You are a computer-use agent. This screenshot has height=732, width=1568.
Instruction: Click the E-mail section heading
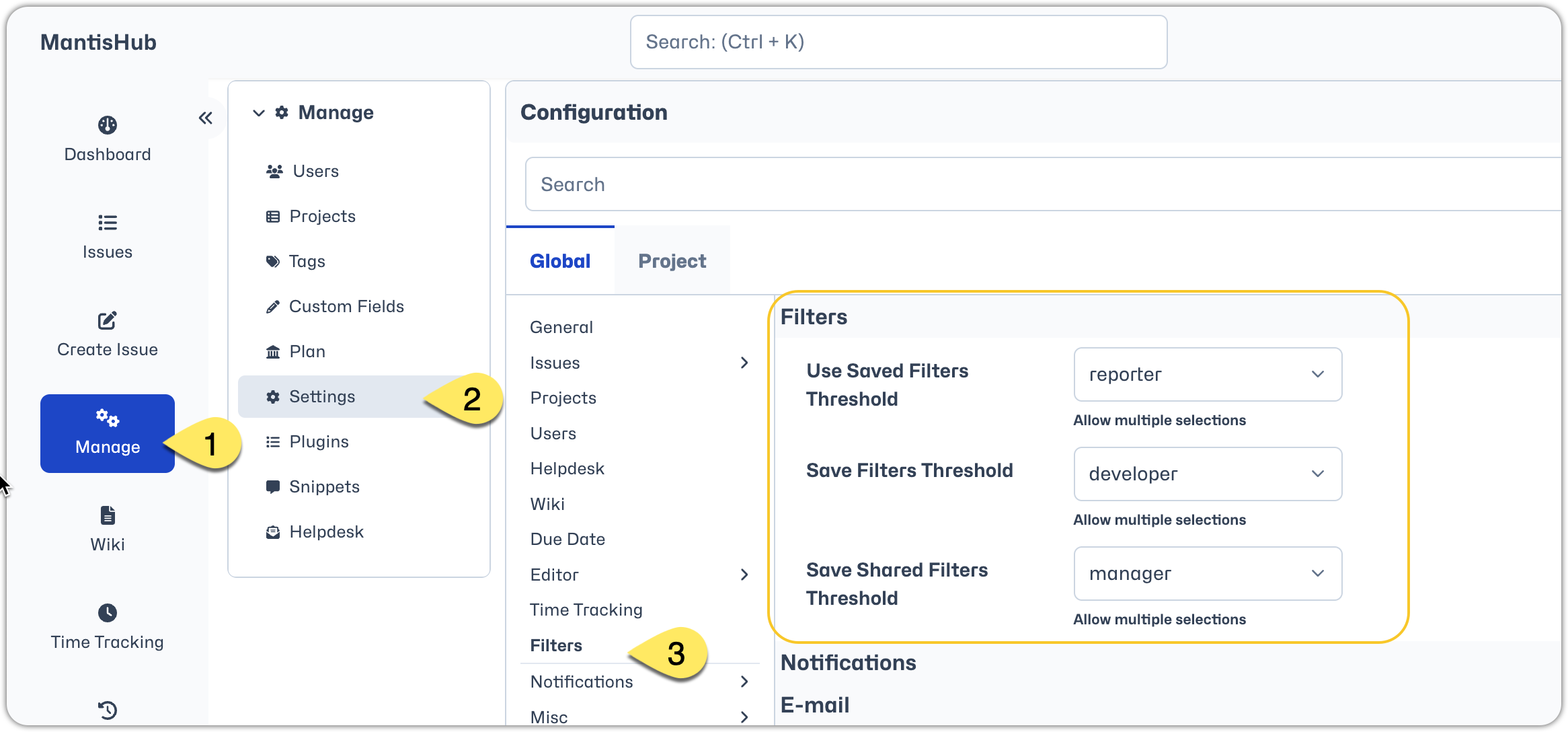point(815,705)
